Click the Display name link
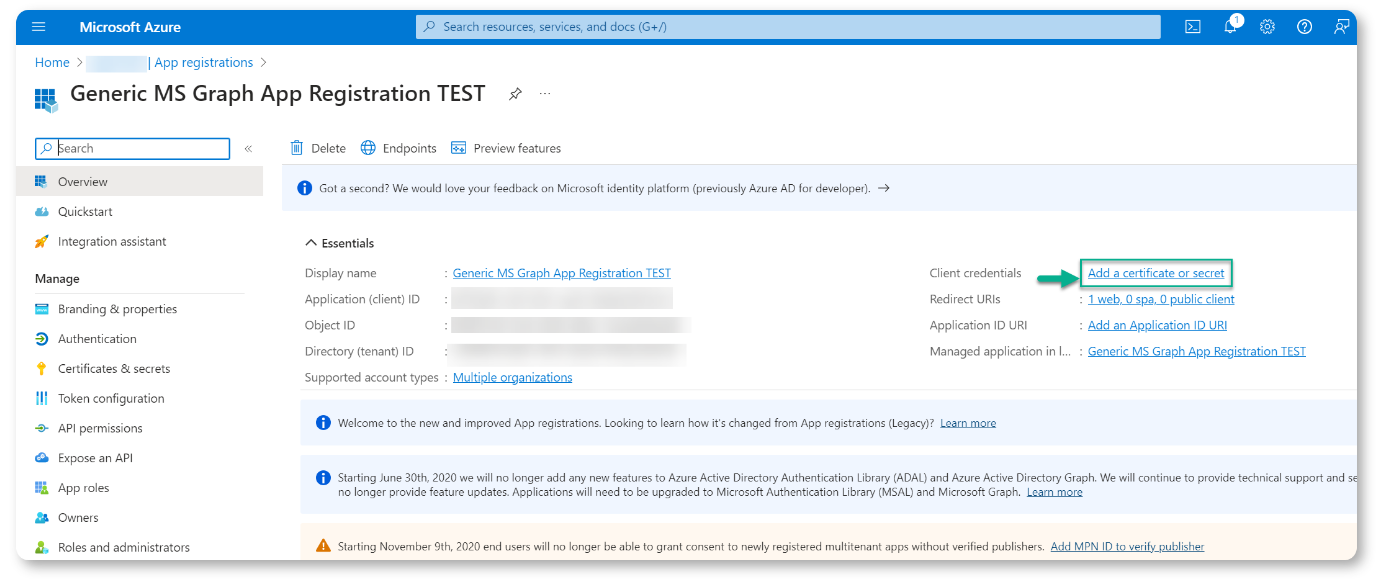The width and height of the screenshot is (1382, 585). coord(562,273)
